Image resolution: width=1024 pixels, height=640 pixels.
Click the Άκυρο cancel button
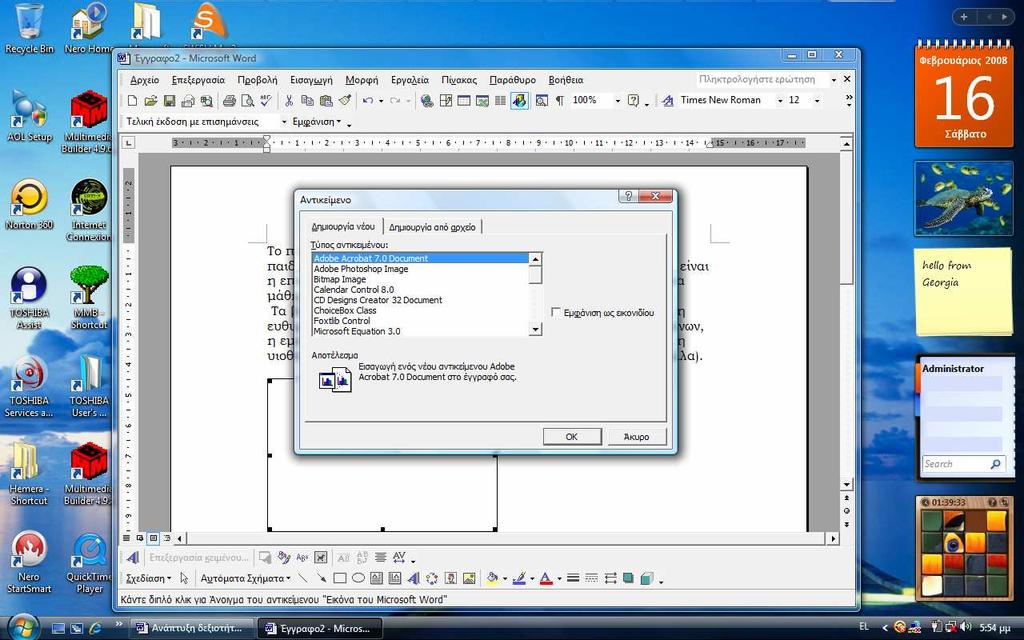pos(636,436)
